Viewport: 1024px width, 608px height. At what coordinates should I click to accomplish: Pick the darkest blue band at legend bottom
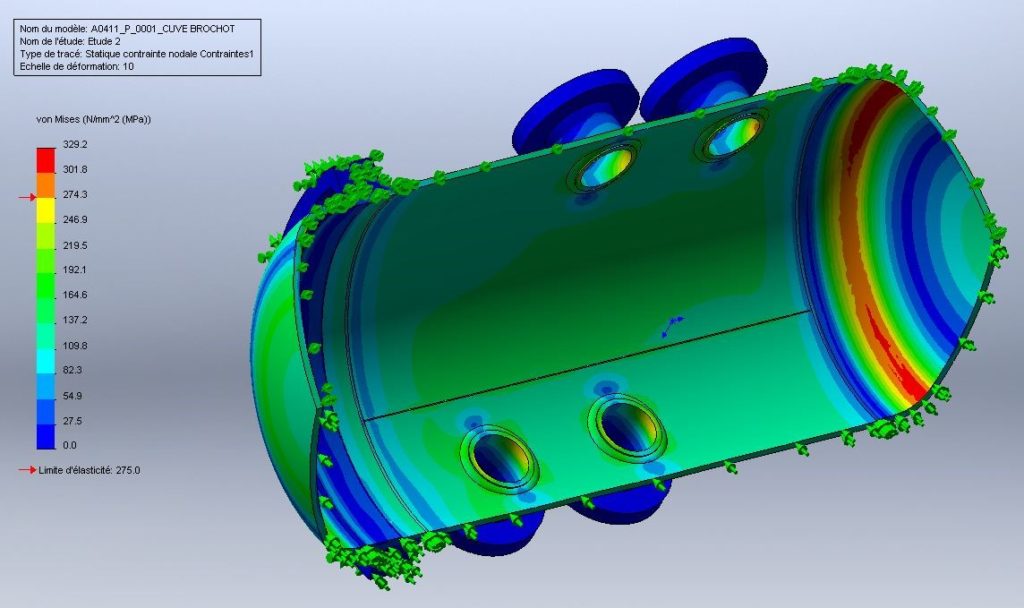46,437
